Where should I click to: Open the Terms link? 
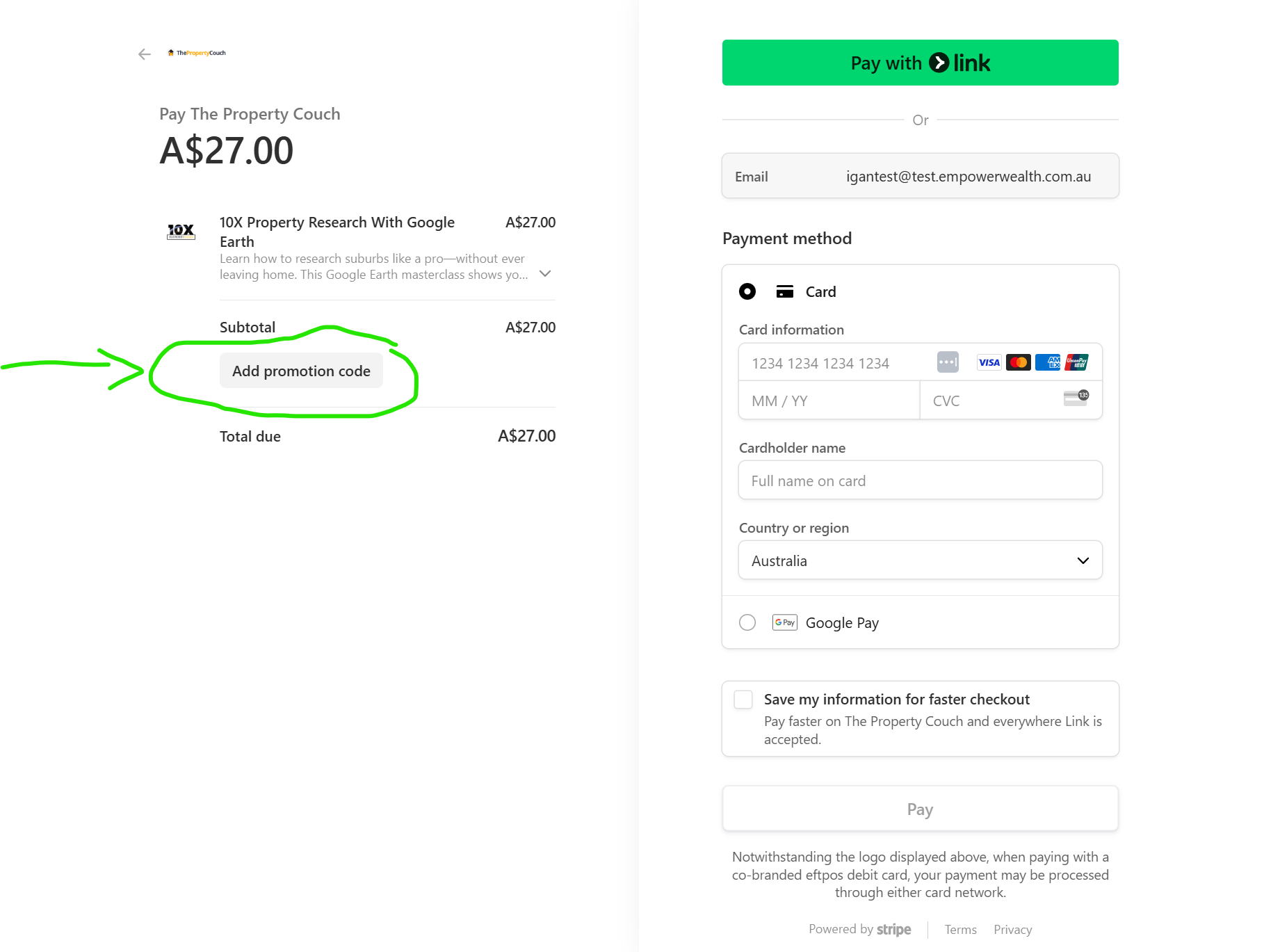point(960,930)
